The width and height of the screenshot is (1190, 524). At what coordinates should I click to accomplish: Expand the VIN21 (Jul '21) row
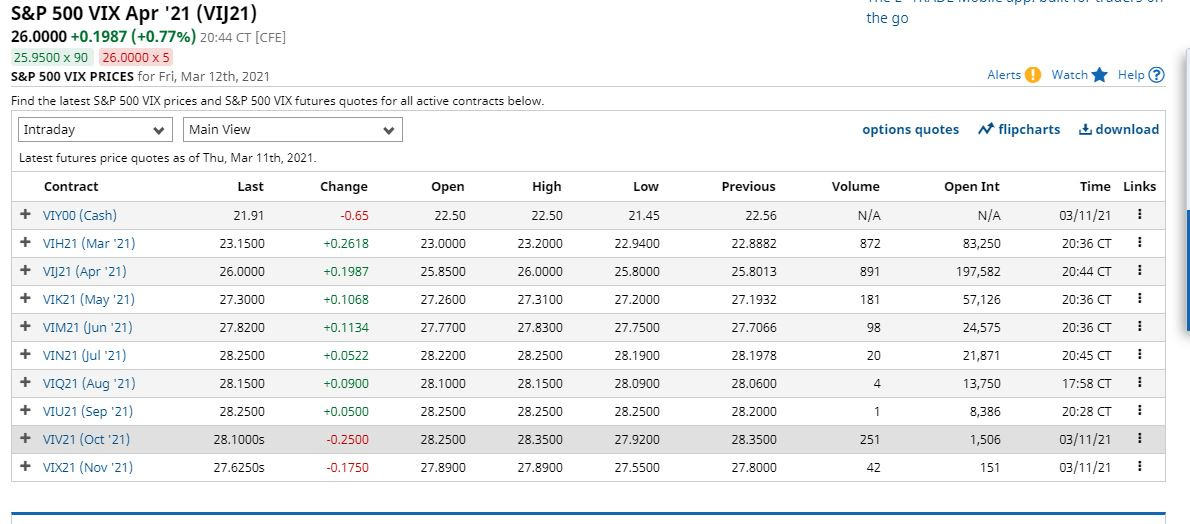(26, 355)
